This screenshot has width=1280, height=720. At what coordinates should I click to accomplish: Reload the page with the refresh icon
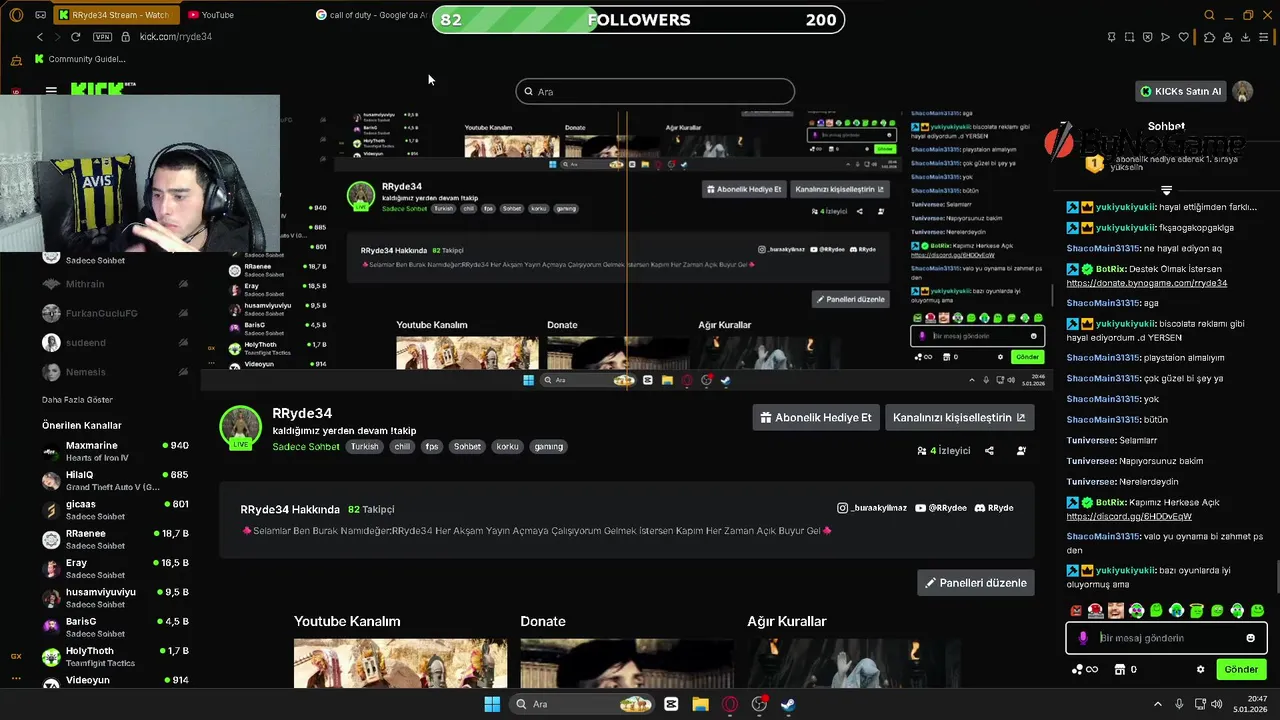(76, 37)
